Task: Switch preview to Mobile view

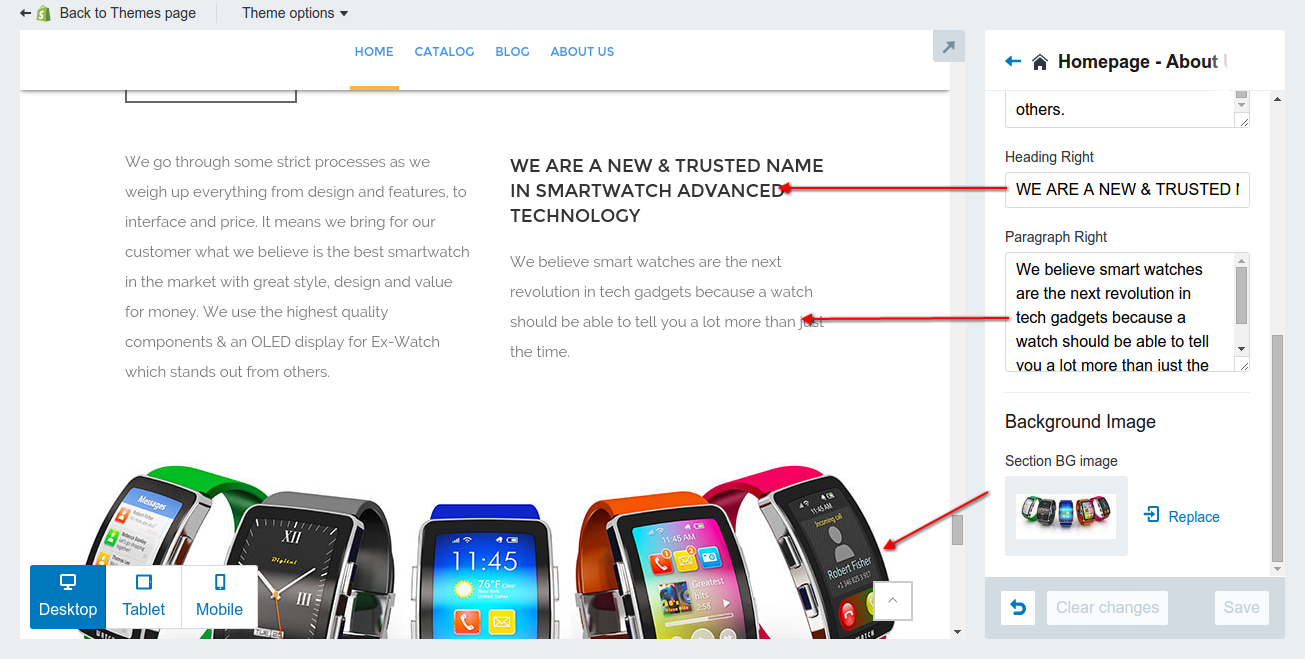Action: [219, 597]
